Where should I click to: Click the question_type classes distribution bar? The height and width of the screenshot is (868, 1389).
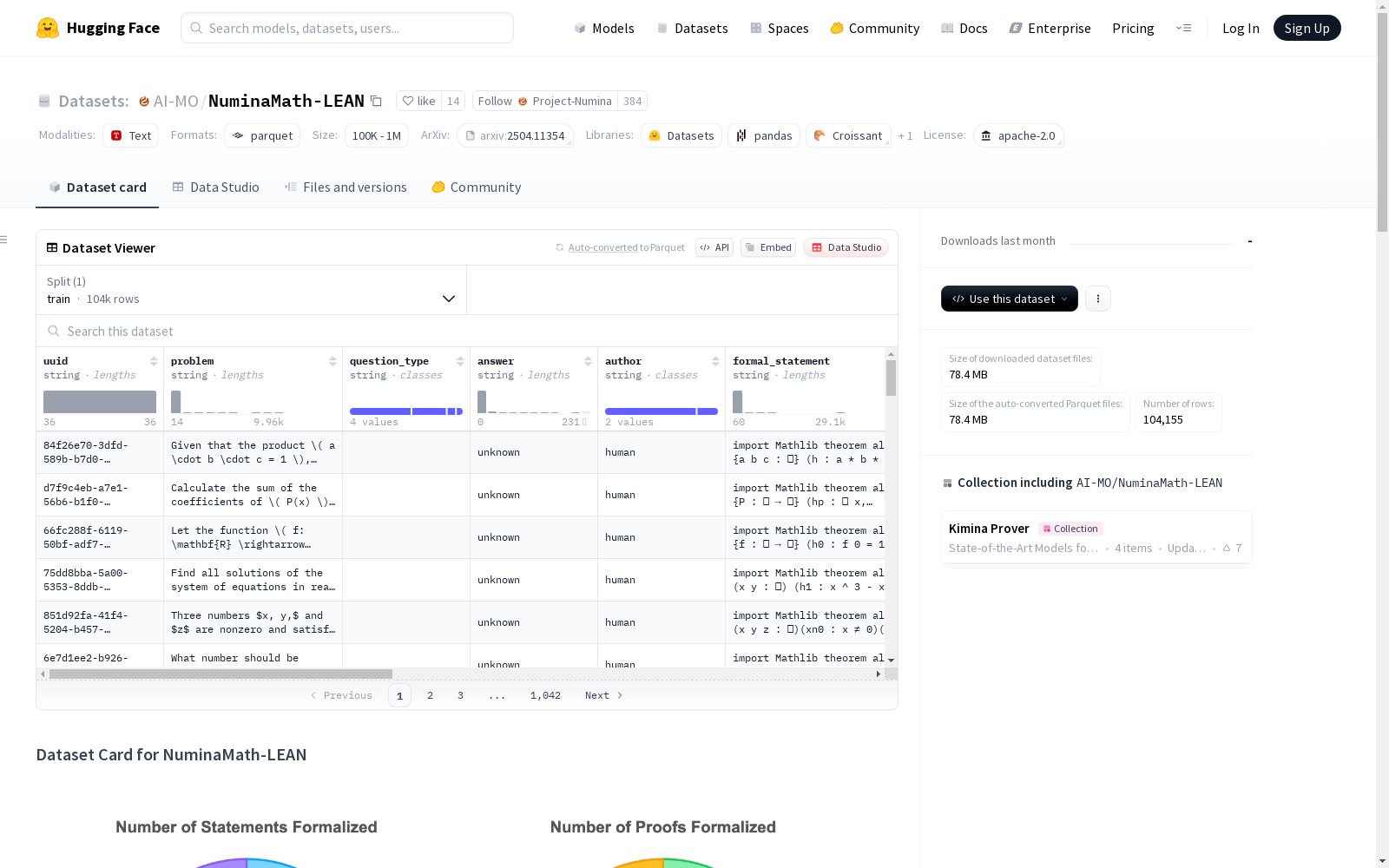pyautogui.click(x=406, y=411)
